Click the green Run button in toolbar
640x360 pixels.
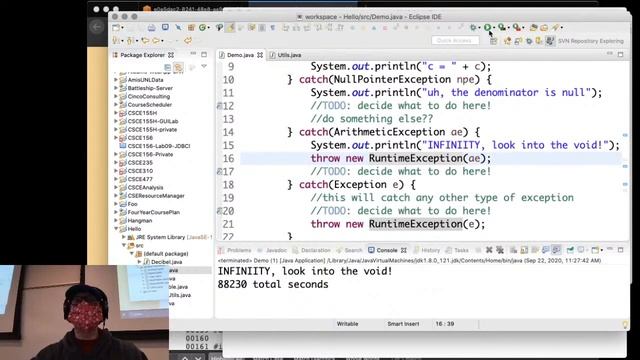click(487, 27)
